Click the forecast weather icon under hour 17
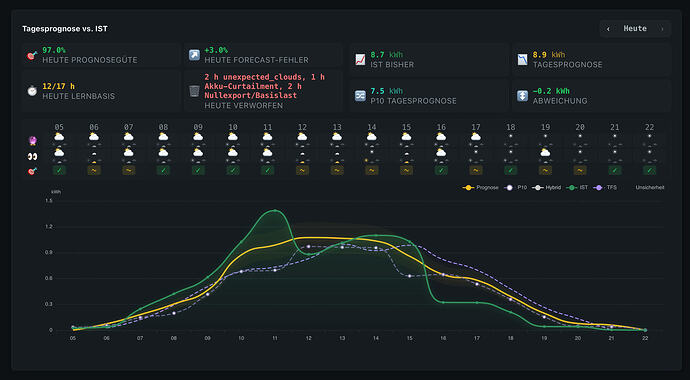Screen dimensions: 690x380 pos(476,137)
